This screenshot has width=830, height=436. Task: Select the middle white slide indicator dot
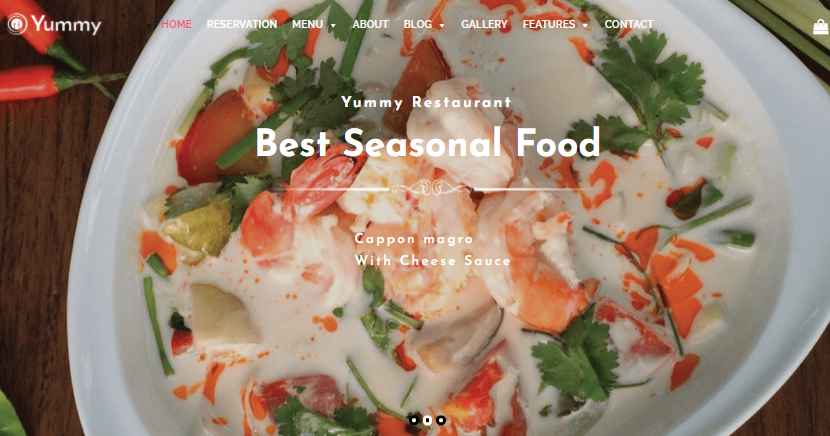pos(427,420)
